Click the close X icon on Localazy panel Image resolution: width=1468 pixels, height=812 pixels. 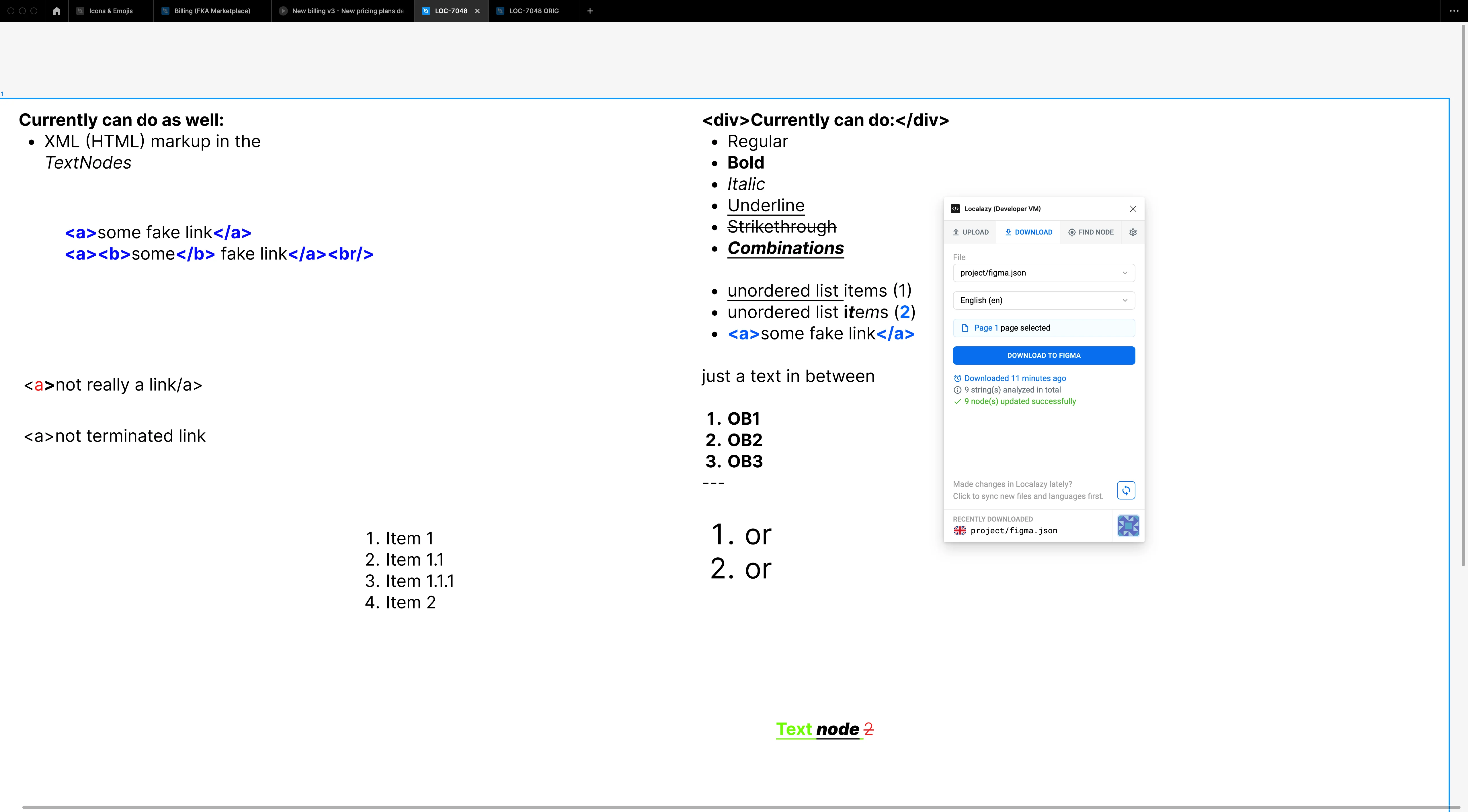(1133, 208)
